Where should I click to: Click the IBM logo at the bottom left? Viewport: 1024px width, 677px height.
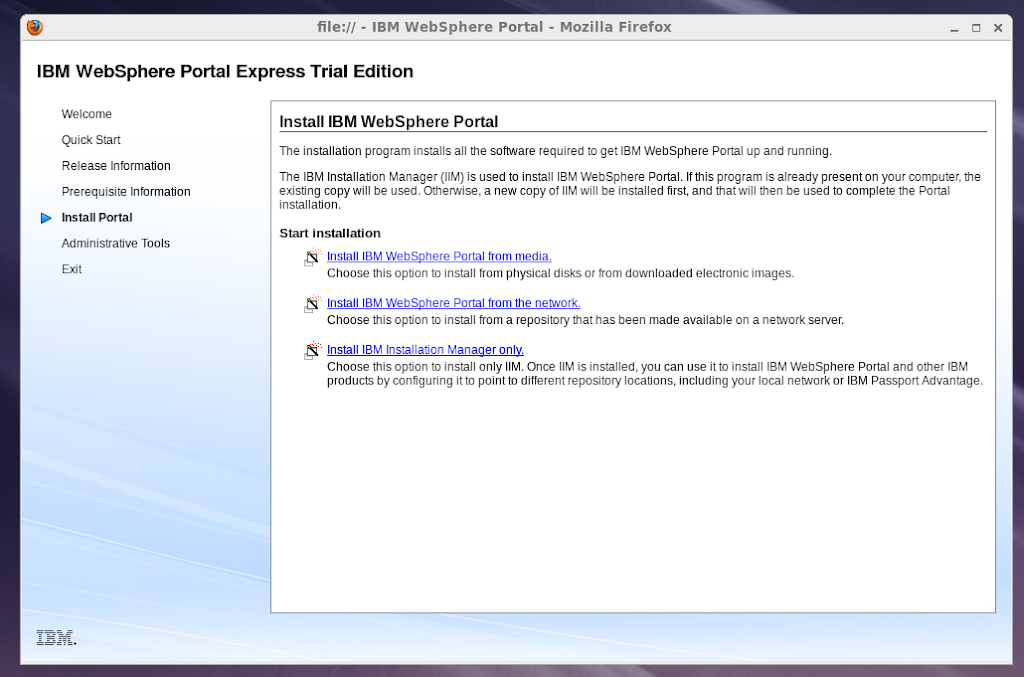[56, 638]
